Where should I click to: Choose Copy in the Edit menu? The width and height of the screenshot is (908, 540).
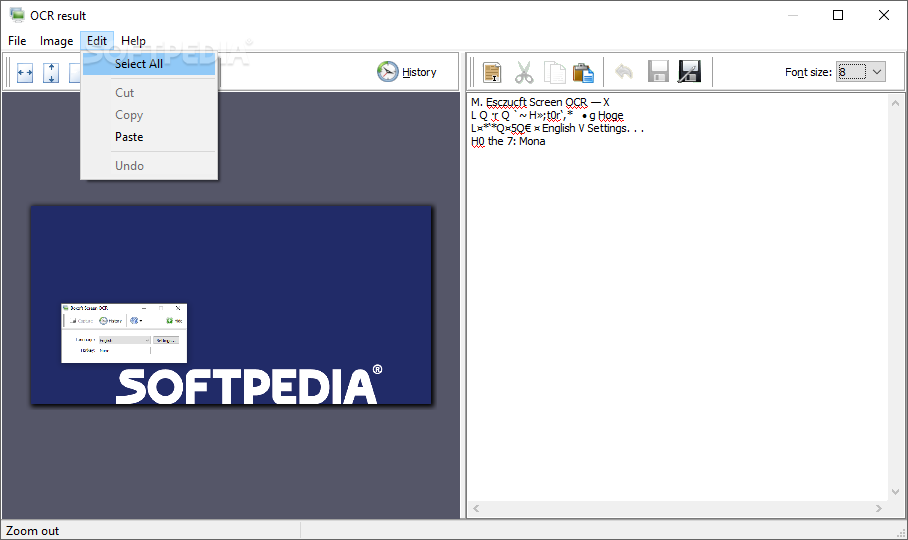point(149,115)
